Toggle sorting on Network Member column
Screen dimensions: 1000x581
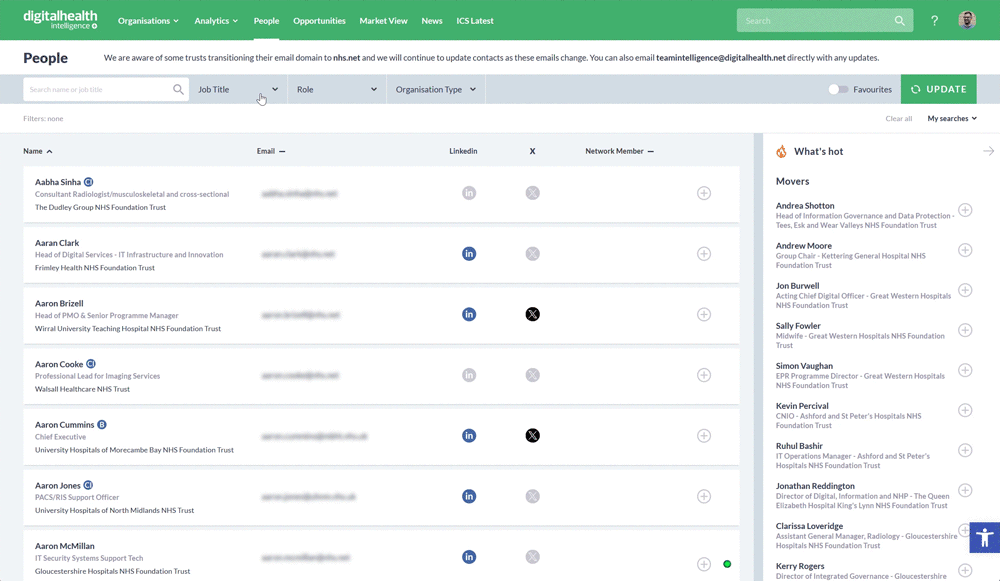(x=619, y=151)
